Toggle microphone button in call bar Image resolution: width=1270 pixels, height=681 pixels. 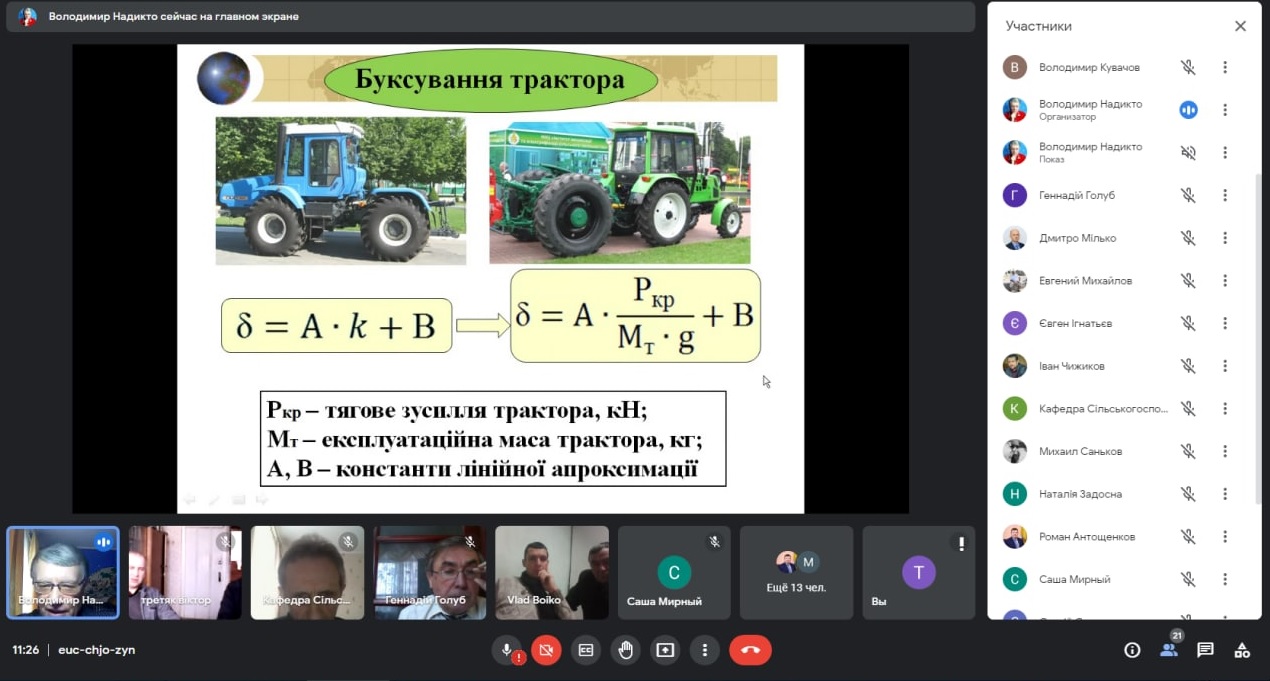click(x=508, y=650)
